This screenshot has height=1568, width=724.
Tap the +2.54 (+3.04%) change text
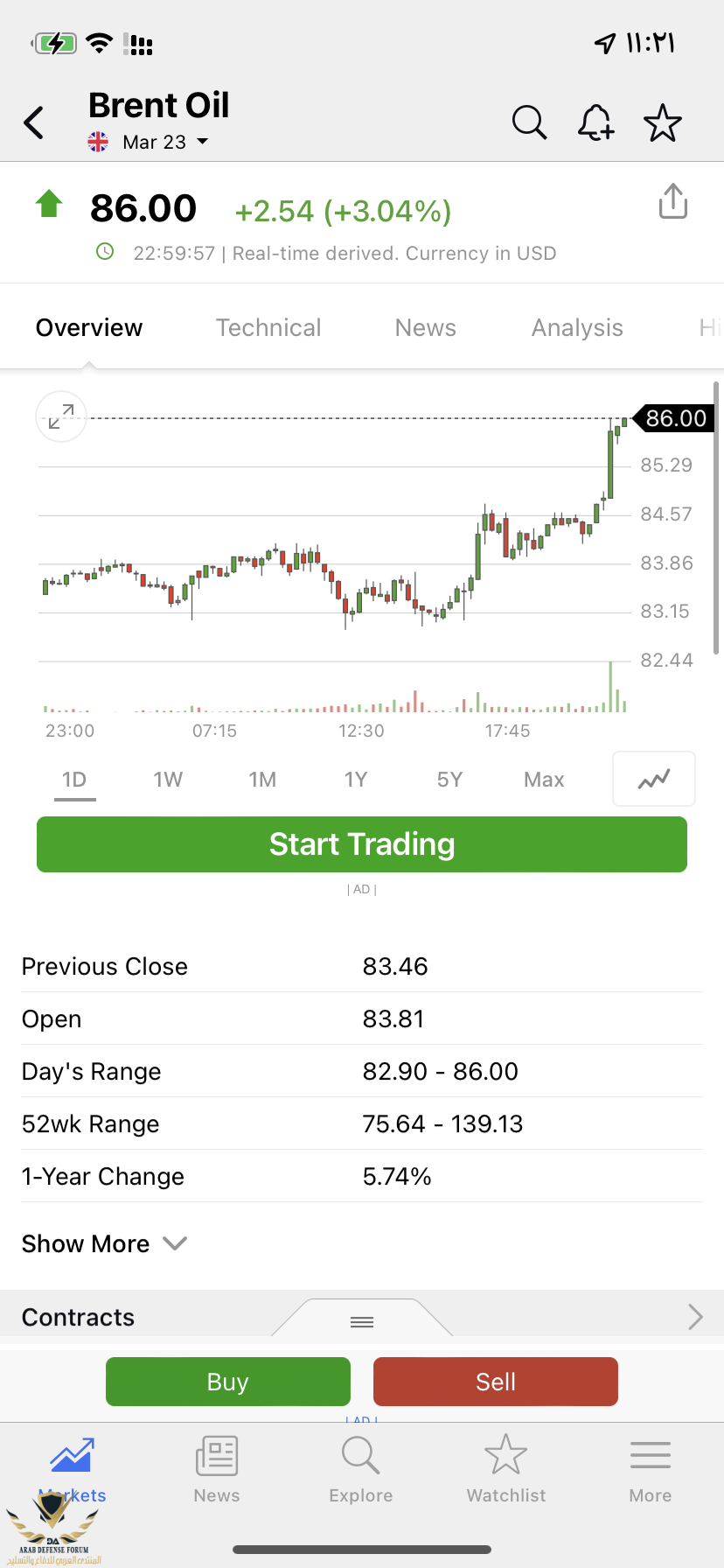[344, 211]
